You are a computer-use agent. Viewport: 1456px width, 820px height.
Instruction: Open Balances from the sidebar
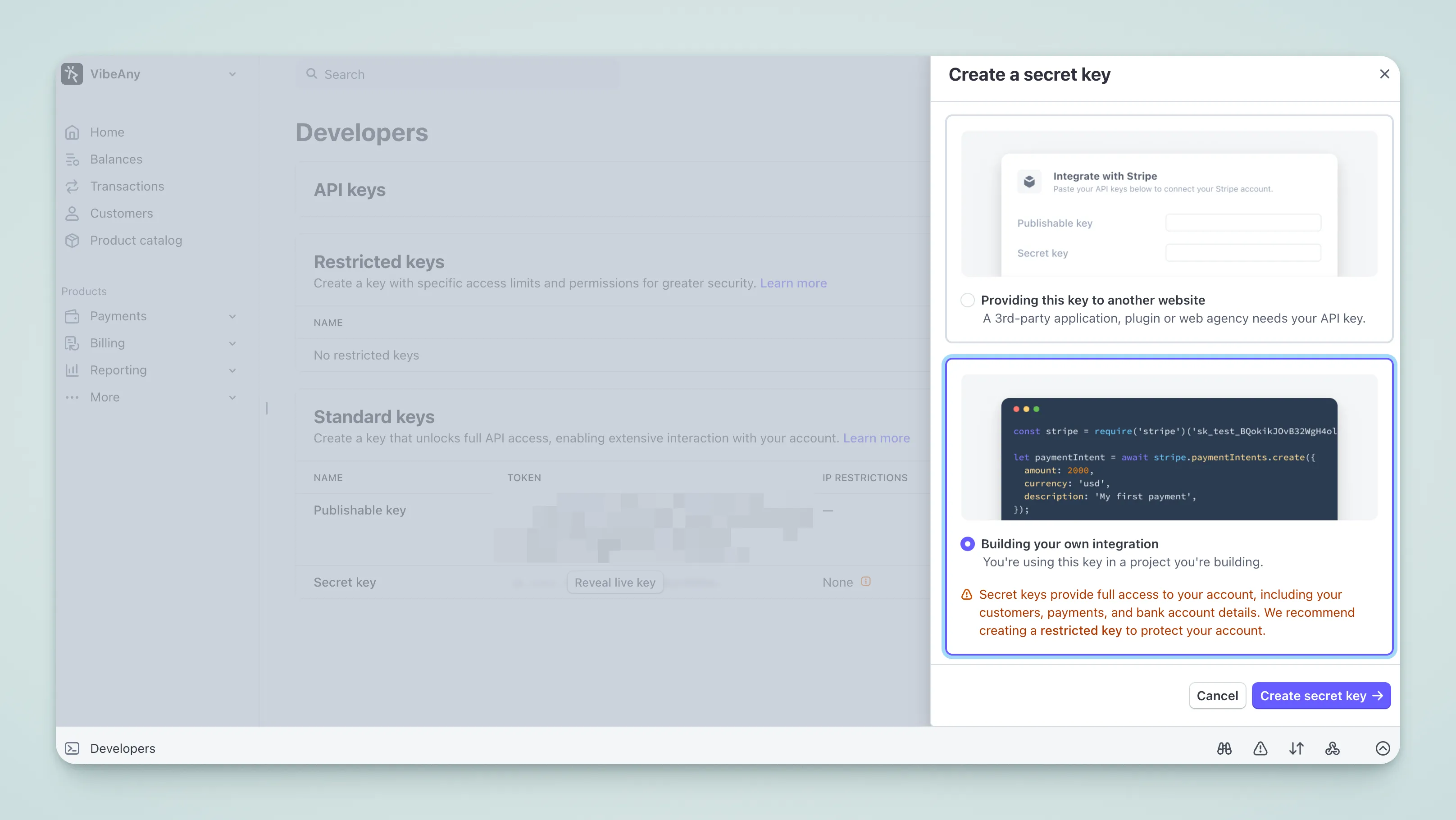click(116, 159)
